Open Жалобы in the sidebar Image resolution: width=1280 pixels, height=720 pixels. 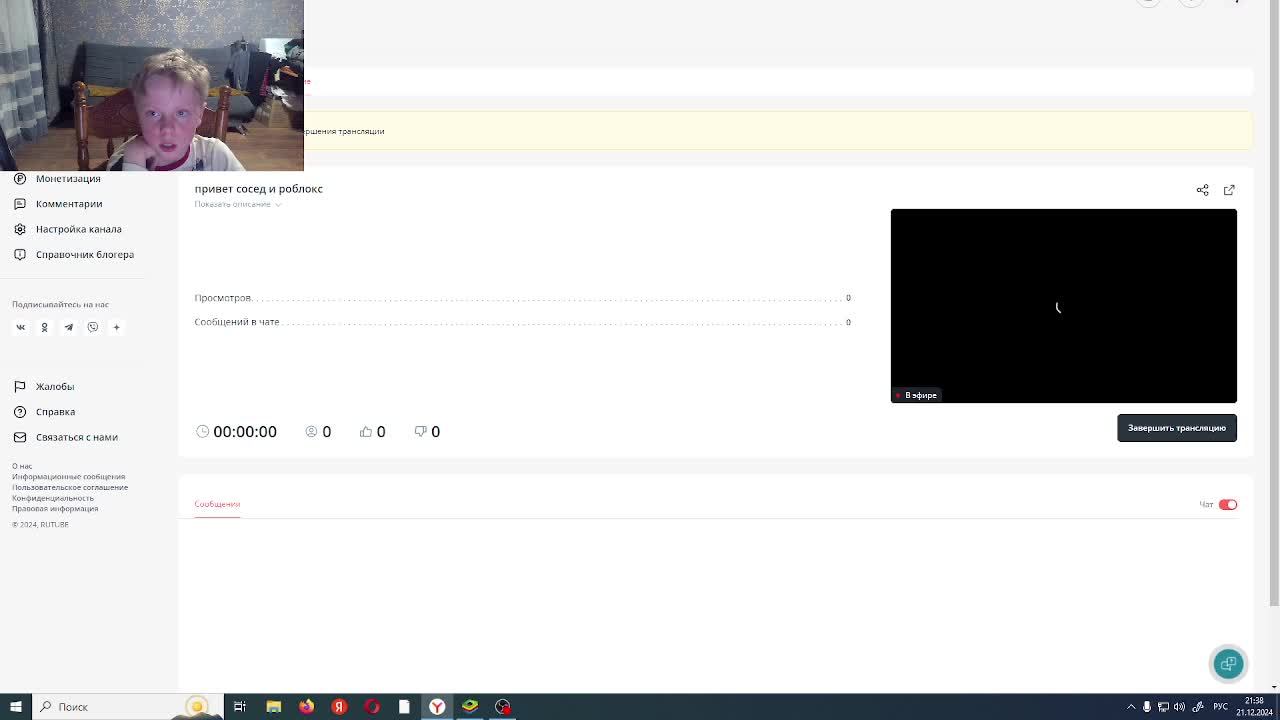coord(55,386)
